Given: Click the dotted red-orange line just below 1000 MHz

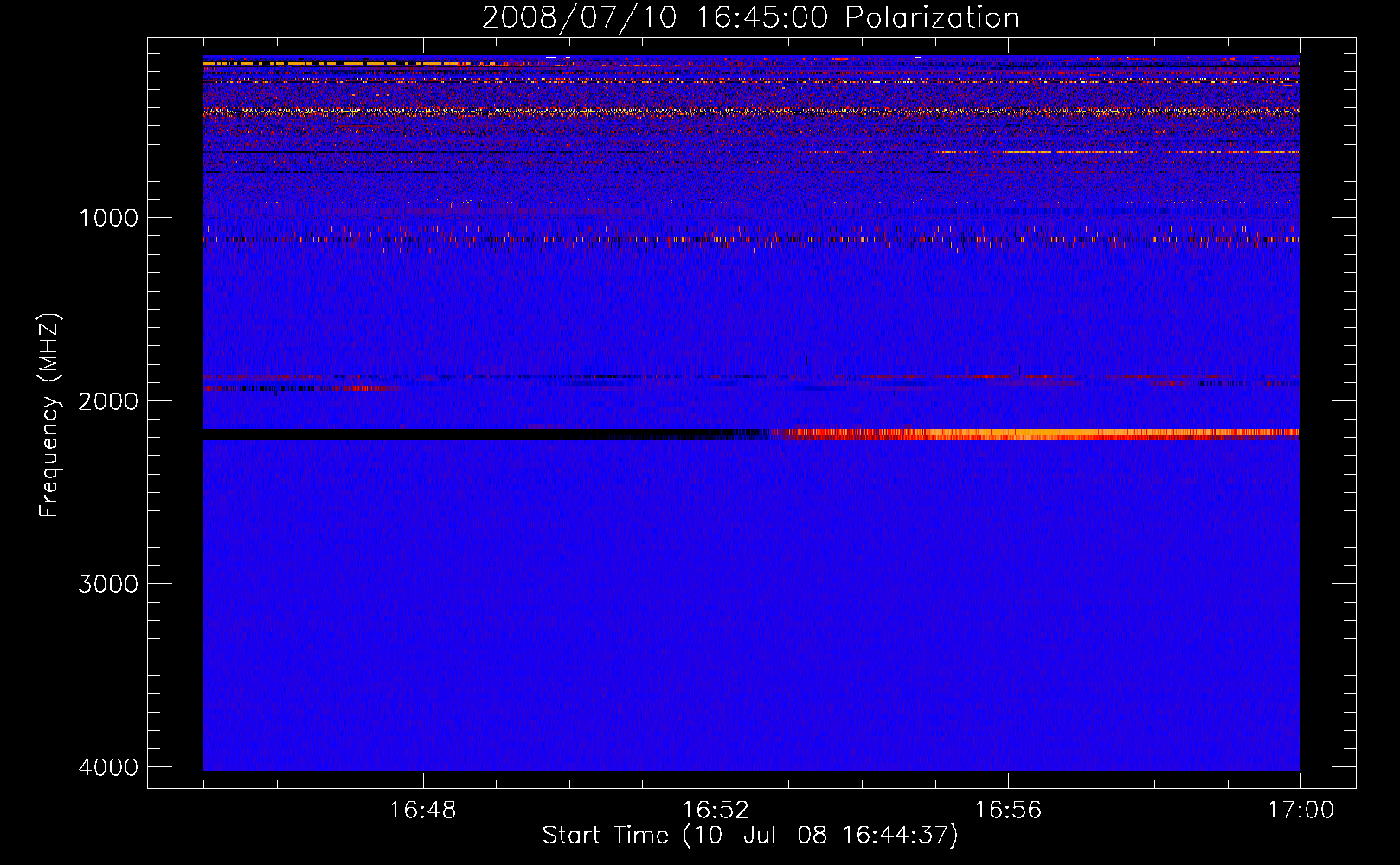Looking at the screenshot, I should coord(692,240).
